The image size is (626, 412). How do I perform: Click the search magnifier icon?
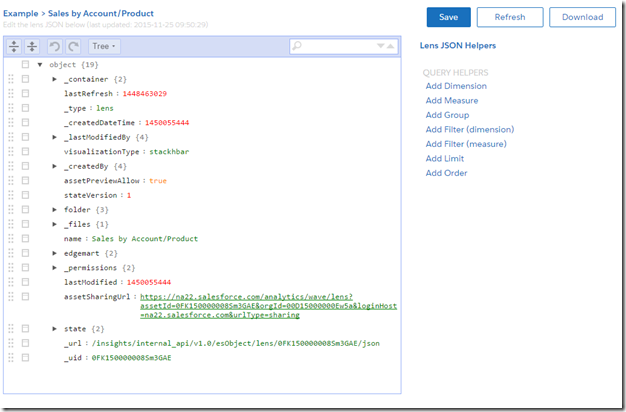coord(297,46)
